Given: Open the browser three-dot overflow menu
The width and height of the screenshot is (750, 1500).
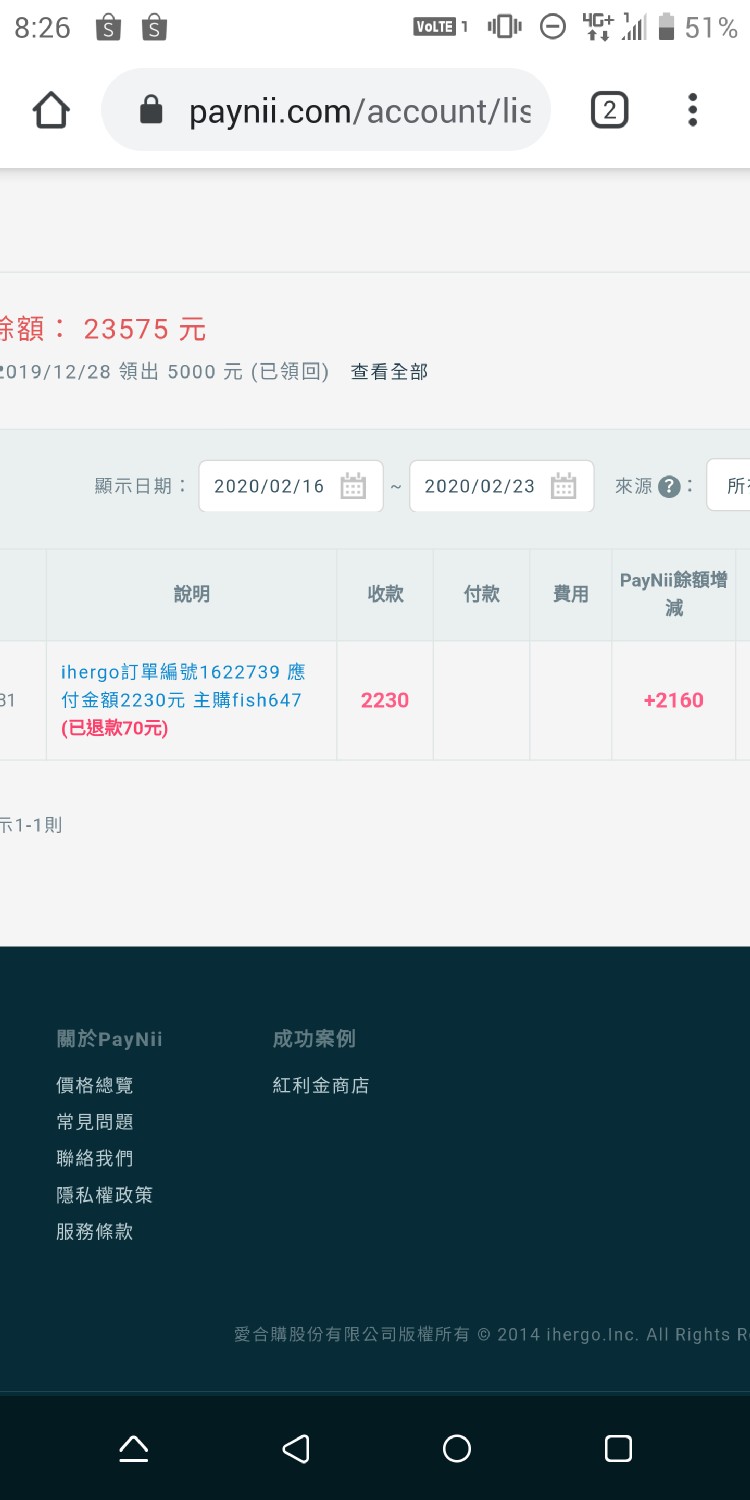Looking at the screenshot, I should click(692, 110).
